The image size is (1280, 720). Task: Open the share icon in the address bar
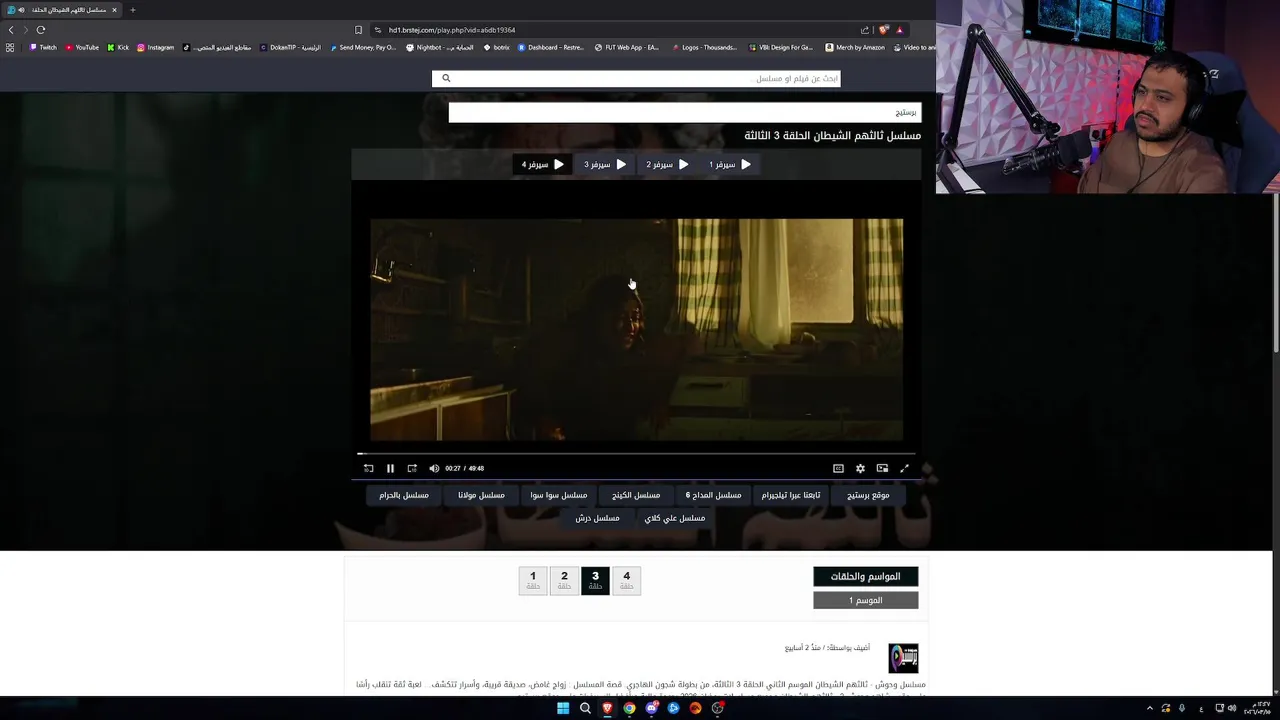865,30
